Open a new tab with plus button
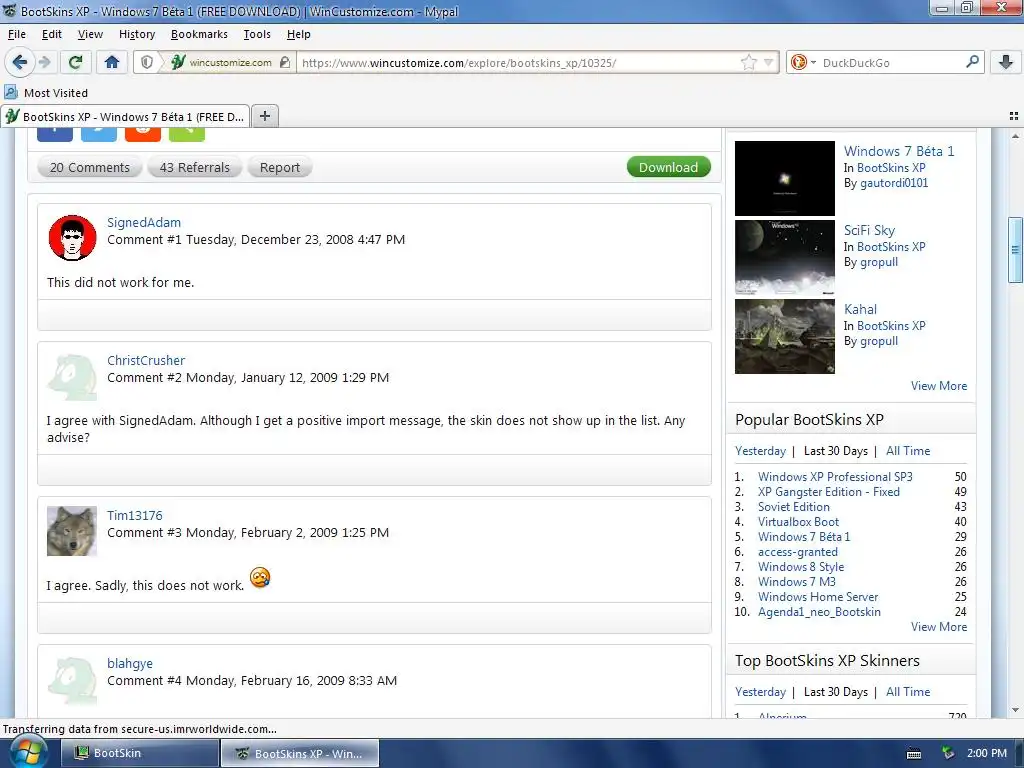 click(264, 116)
